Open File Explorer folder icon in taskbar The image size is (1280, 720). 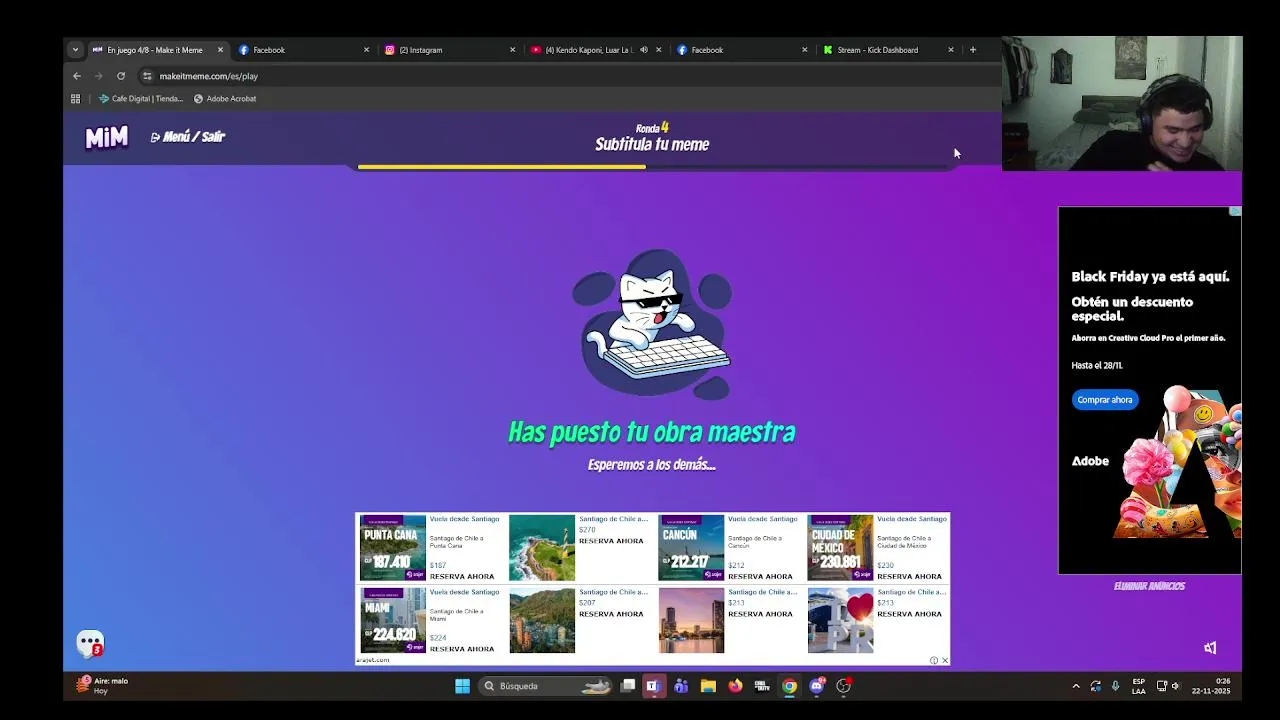coord(708,686)
